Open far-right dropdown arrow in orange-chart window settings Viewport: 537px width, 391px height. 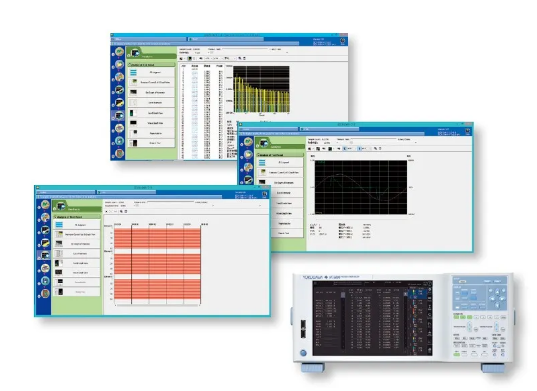pyautogui.click(x=260, y=205)
